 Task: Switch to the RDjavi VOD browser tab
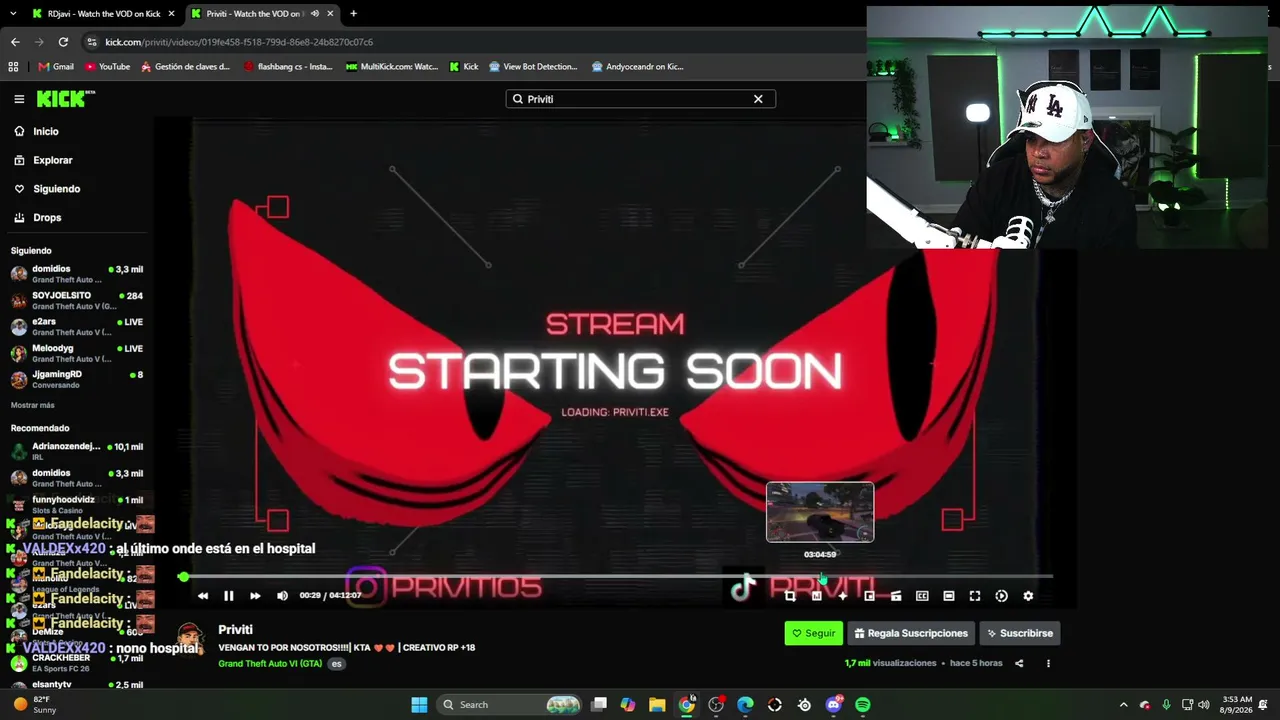(x=103, y=14)
